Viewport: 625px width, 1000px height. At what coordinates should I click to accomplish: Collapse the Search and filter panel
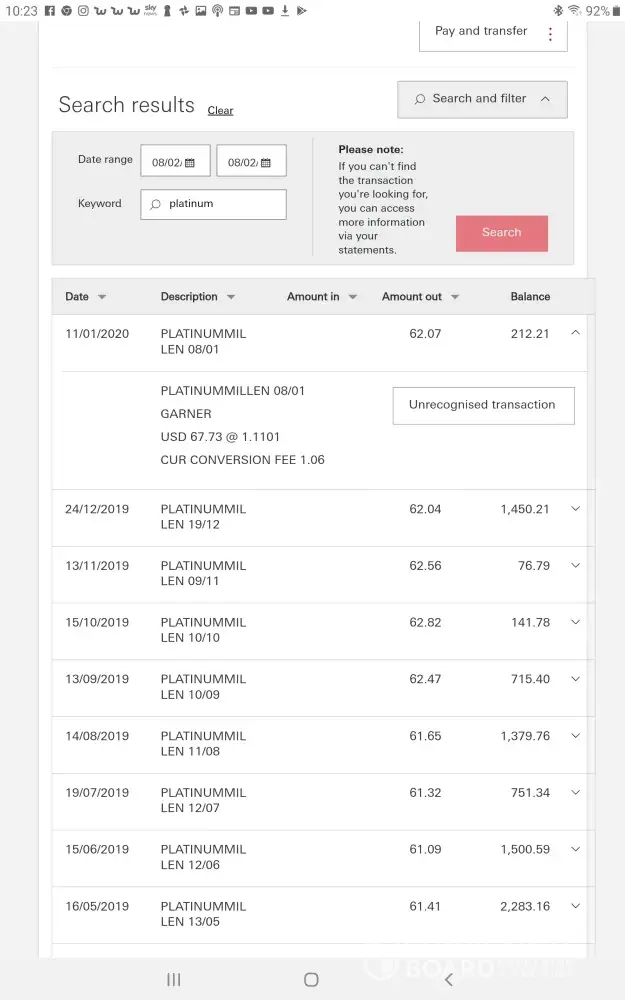[545, 99]
